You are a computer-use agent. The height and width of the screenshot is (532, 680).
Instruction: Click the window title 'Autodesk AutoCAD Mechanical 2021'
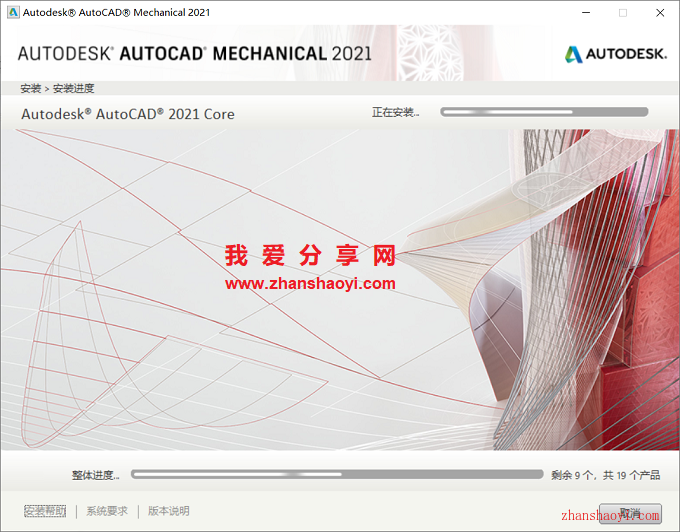(x=116, y=13)
